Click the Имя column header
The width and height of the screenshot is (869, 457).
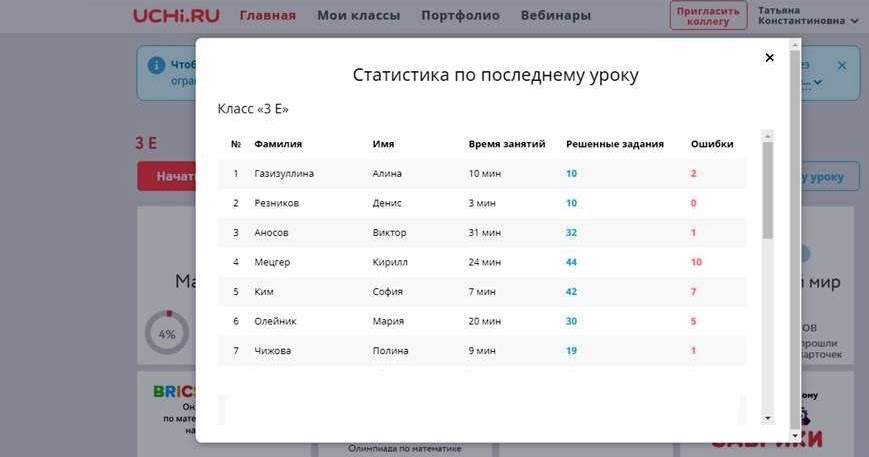pyautogui.click(x=383, y=144)
